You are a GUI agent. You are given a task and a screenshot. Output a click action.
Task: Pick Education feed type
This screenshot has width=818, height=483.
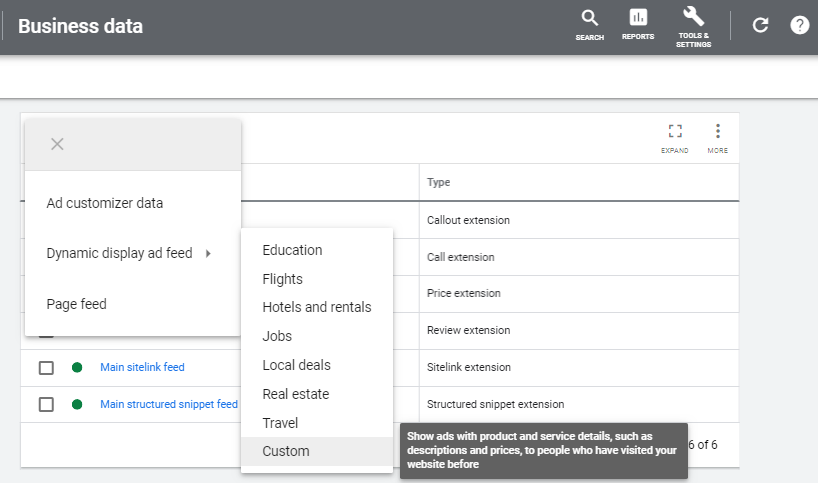coord(292,250)
